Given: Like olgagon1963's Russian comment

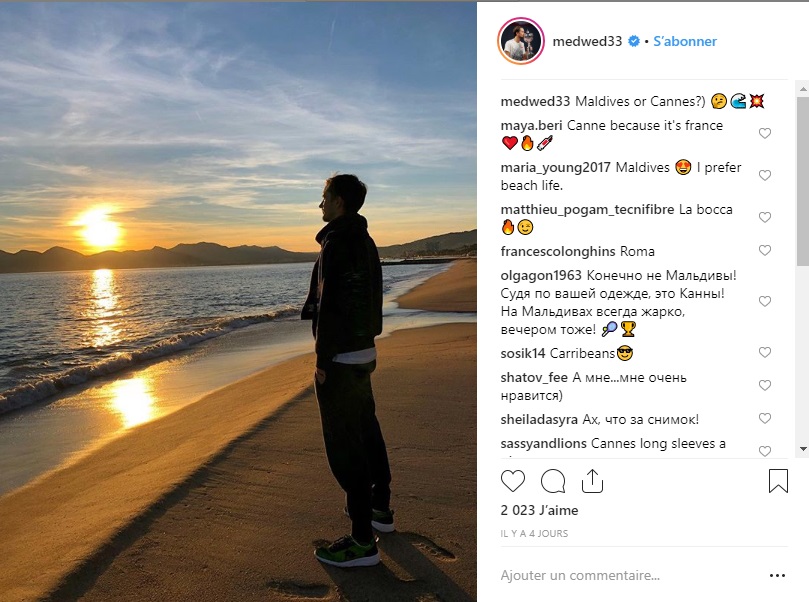Looking at the screenshot, I should [x=765, y=301].
